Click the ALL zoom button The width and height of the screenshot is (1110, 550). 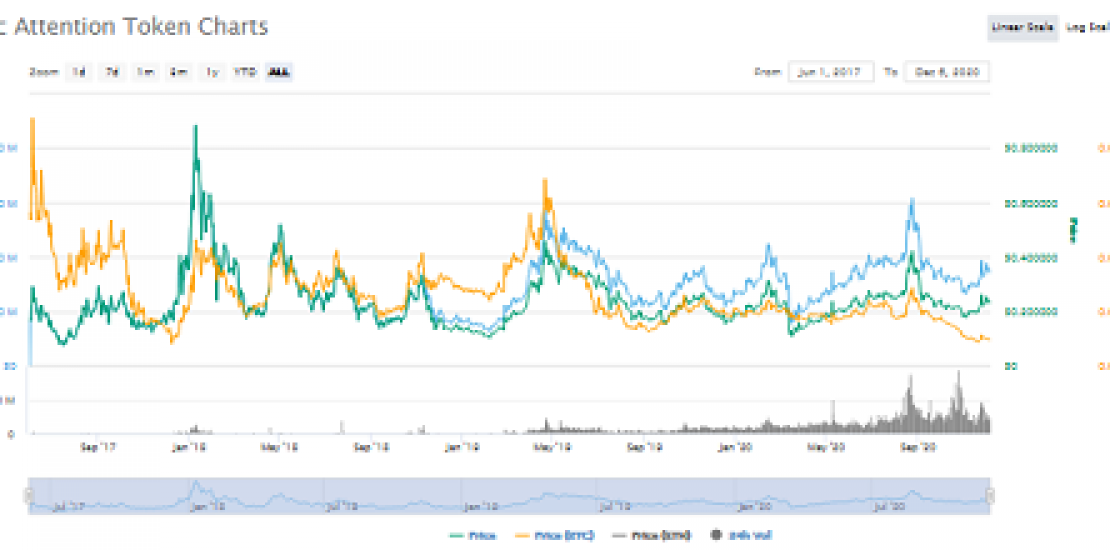click(280, 72)
